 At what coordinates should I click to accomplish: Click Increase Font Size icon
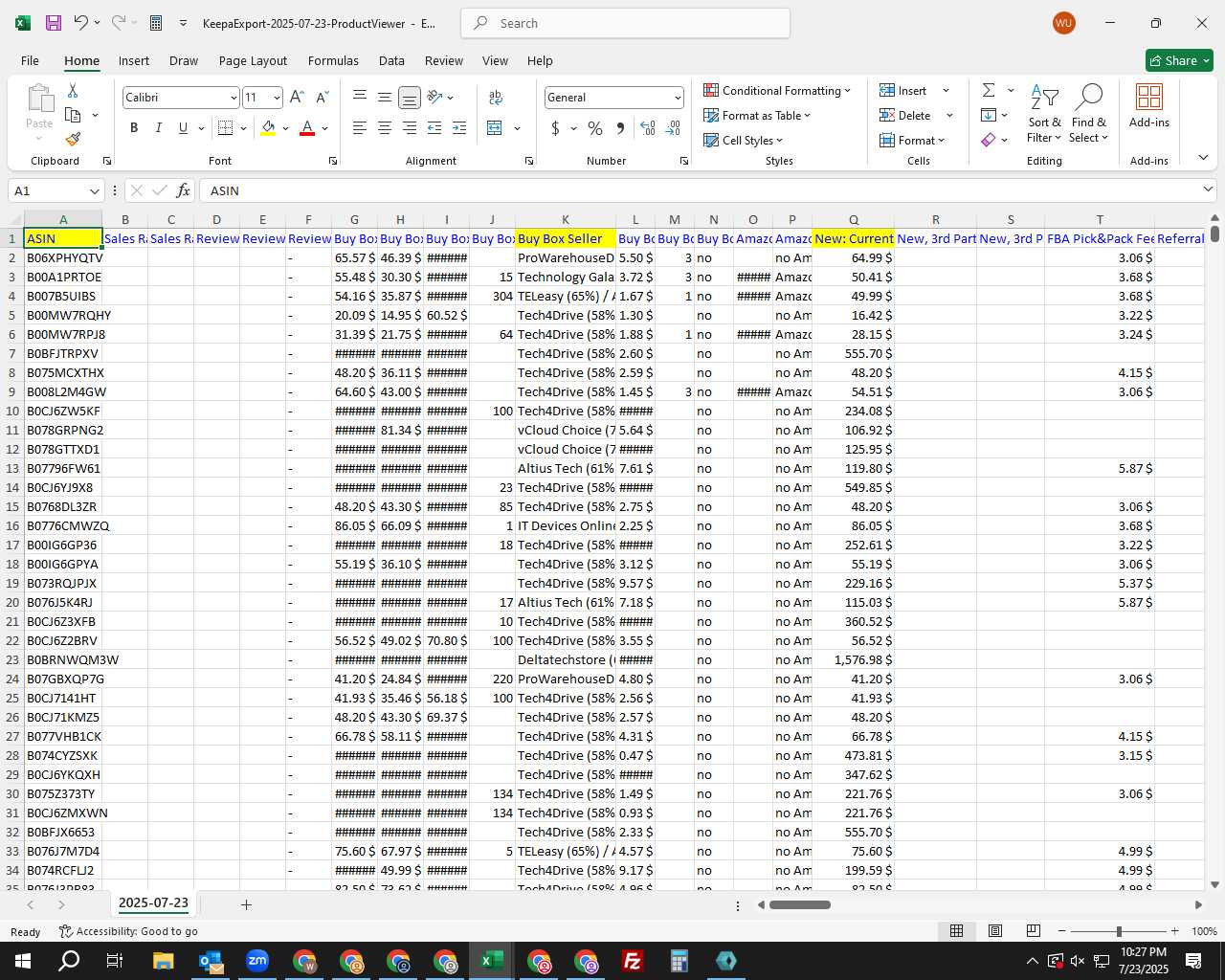pos(297,98)
